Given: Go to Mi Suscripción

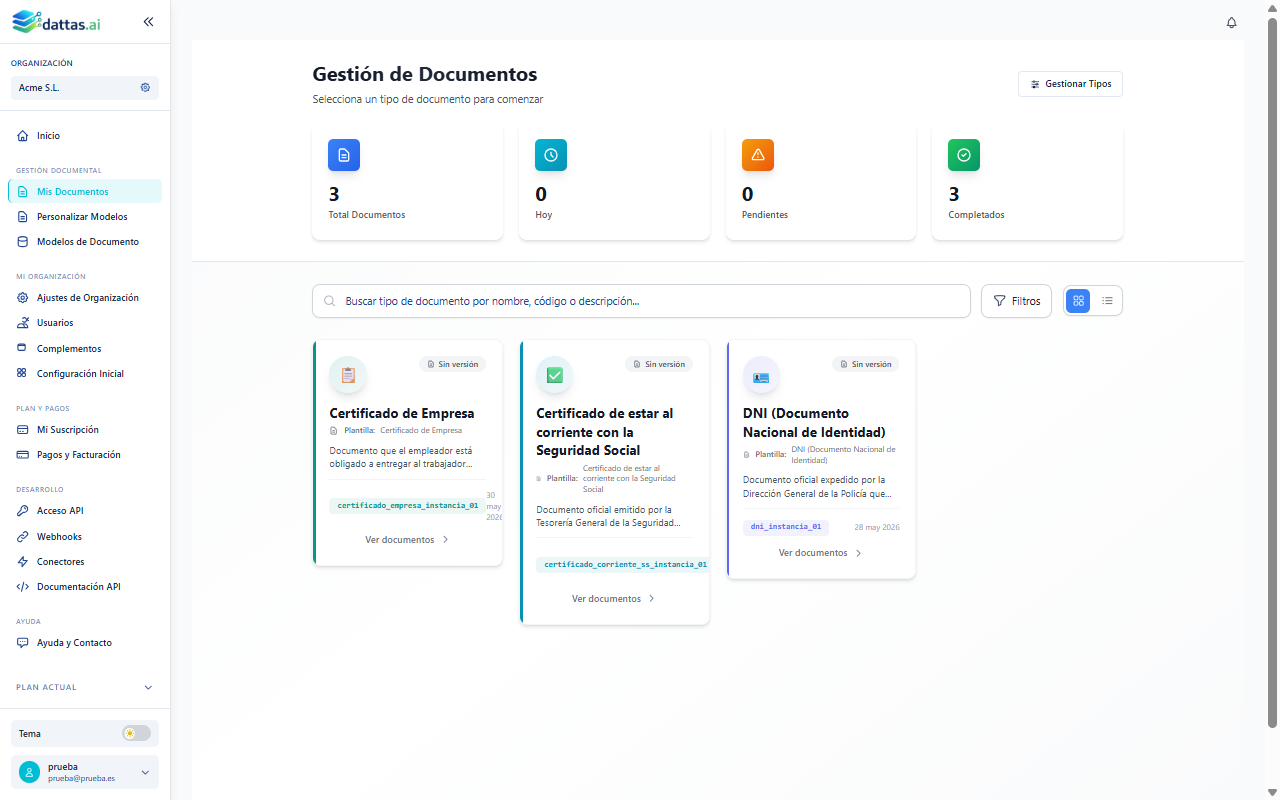Looking at the screenshot, I should click(85, 430).
